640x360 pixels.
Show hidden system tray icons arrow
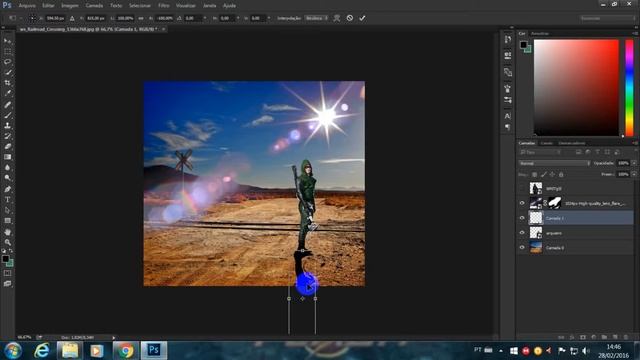point(501,351)
